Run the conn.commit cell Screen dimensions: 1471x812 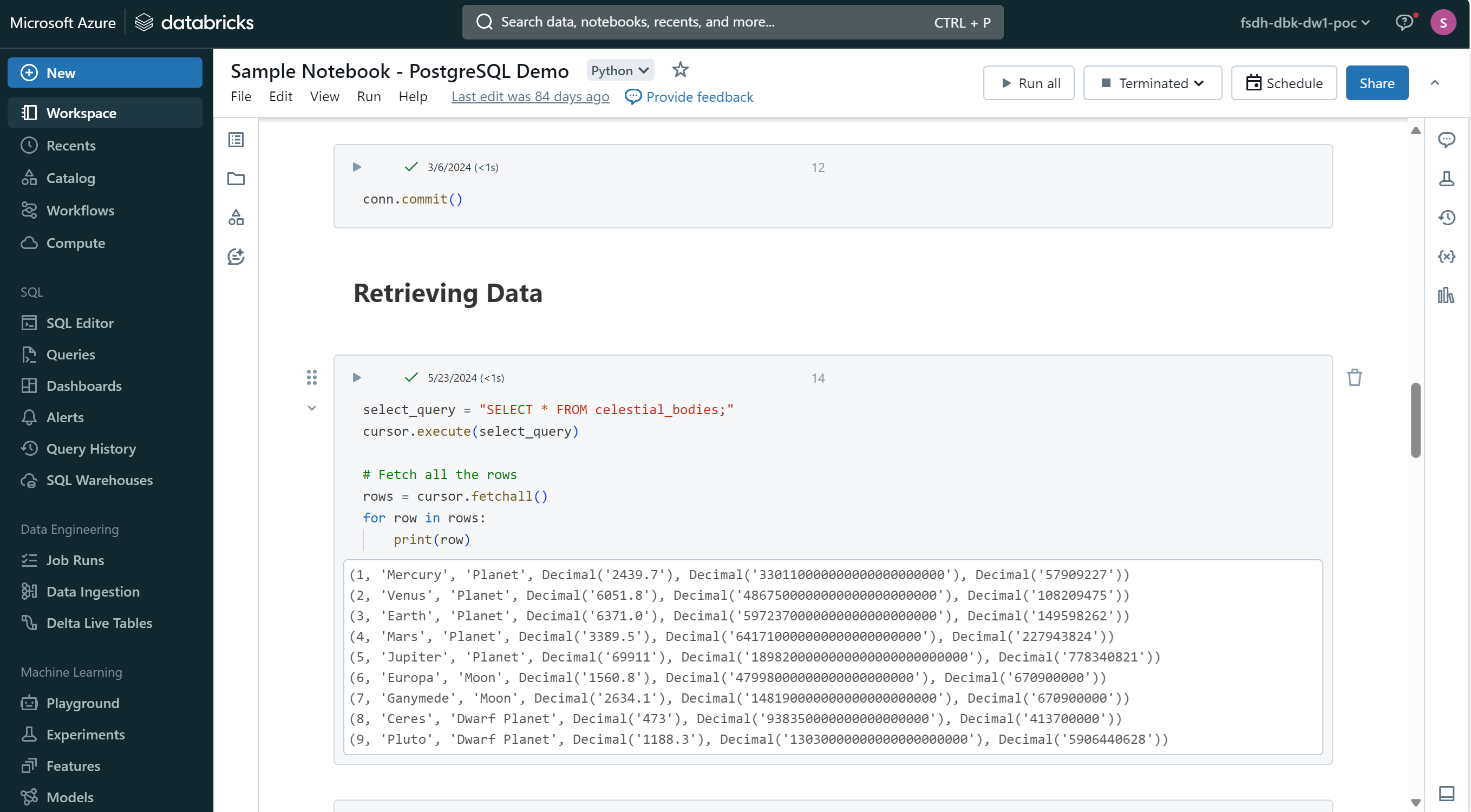(357, 167)
